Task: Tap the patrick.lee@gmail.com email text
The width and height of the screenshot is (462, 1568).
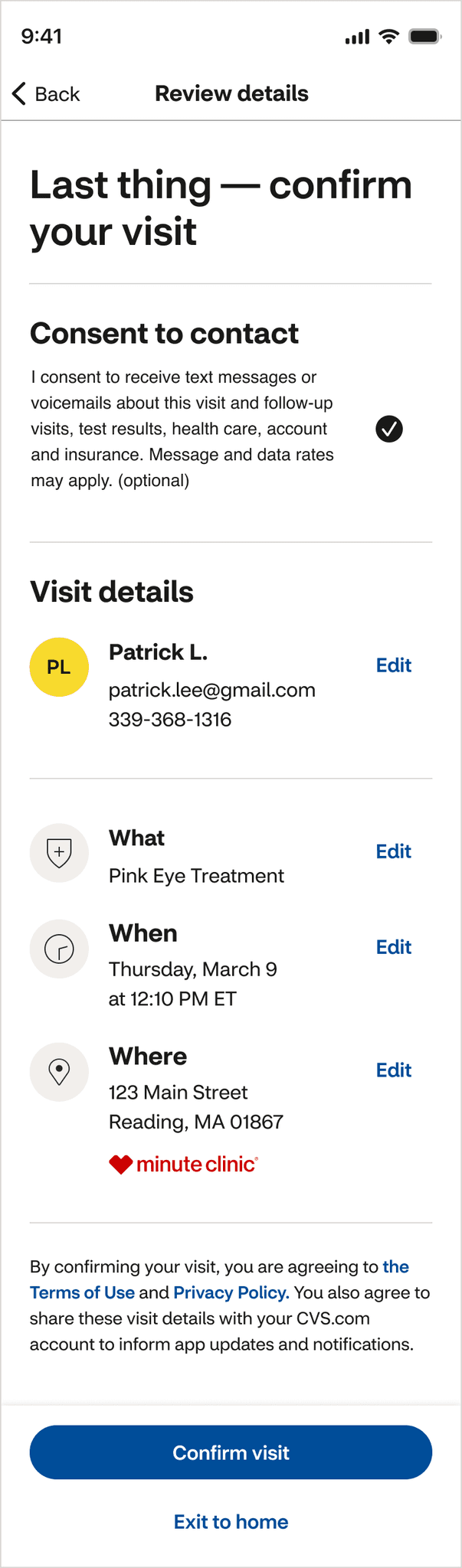Action: 212,690
